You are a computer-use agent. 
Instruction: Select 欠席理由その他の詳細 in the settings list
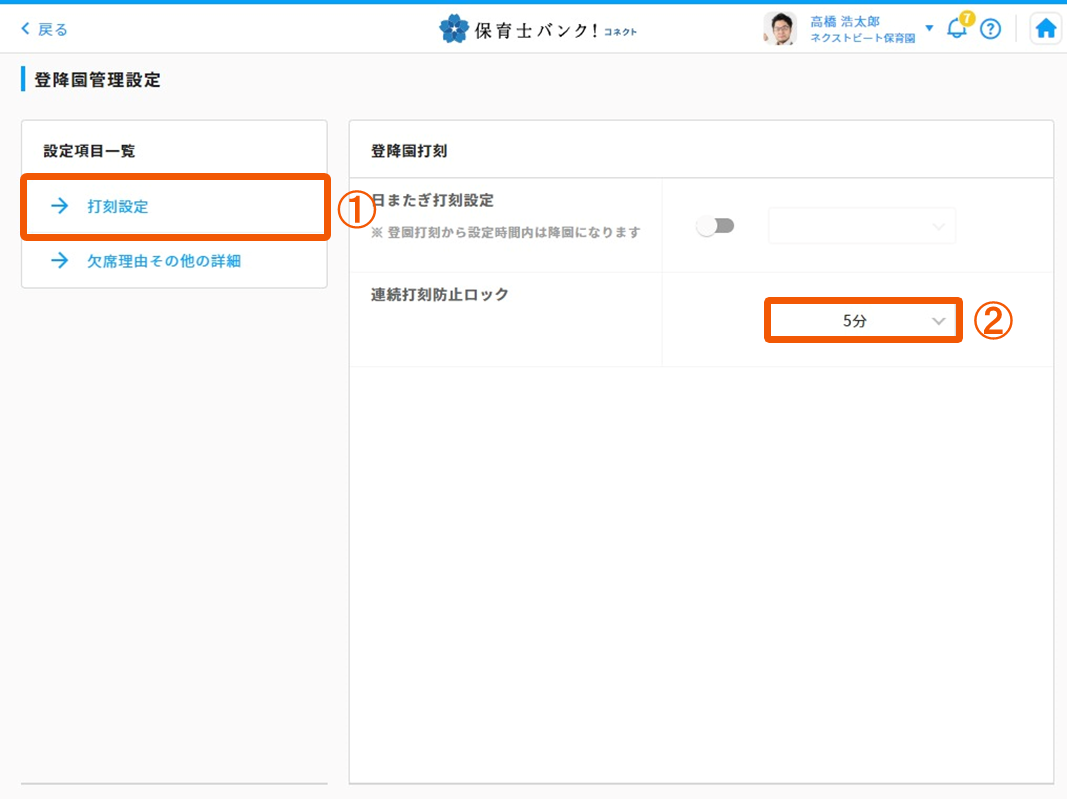point(164,261)
